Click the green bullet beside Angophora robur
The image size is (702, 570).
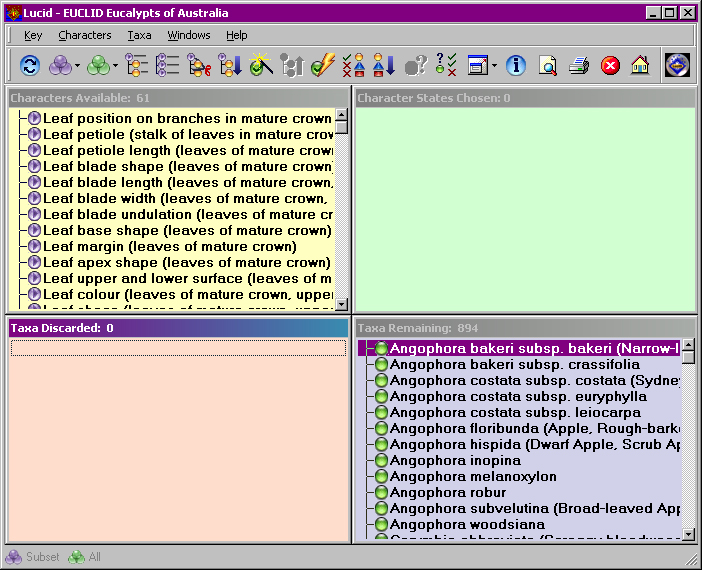pyautogui.click(x=381, y=492)
